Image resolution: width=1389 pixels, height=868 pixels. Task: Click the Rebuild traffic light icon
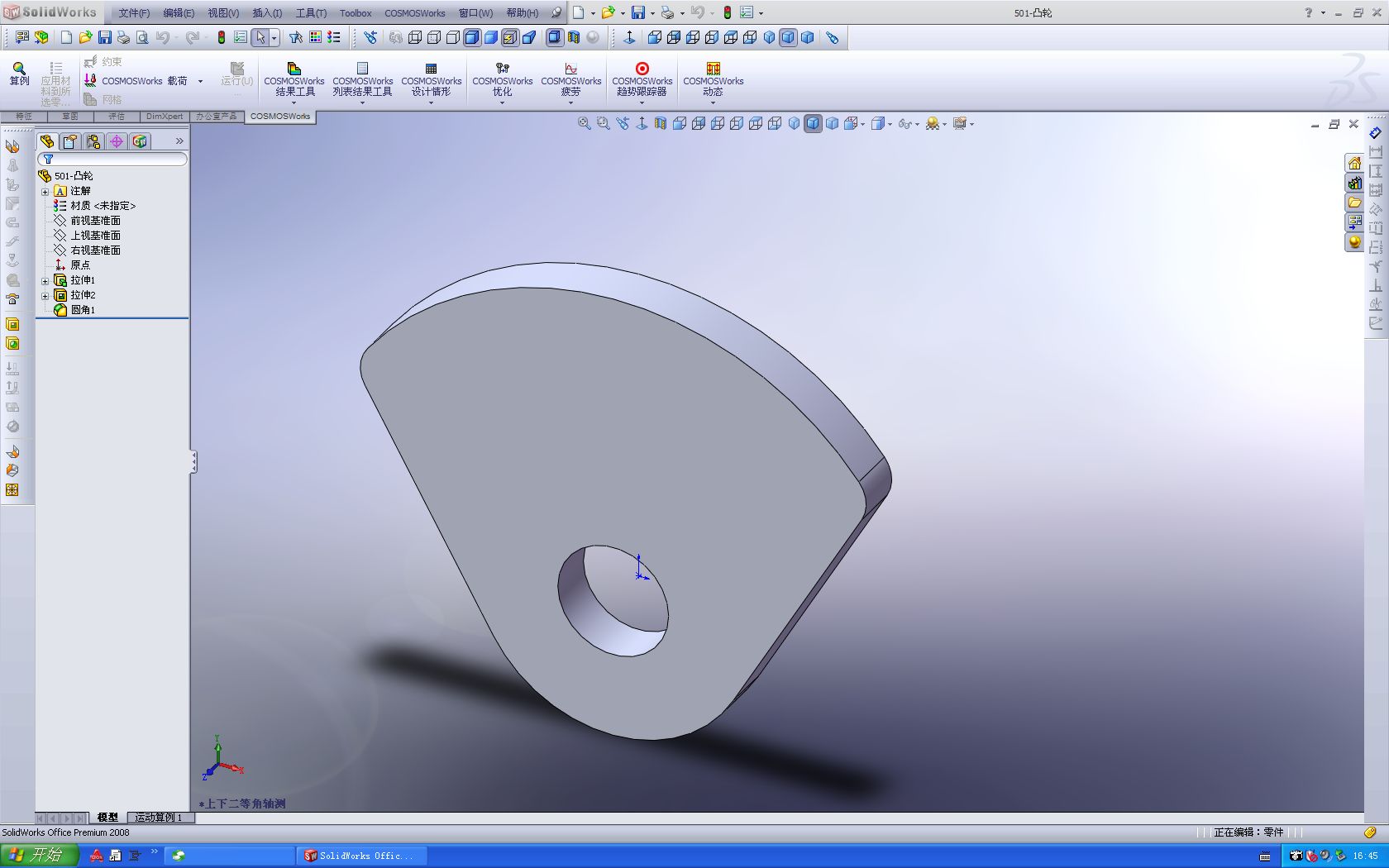click(x=222, y=37)
